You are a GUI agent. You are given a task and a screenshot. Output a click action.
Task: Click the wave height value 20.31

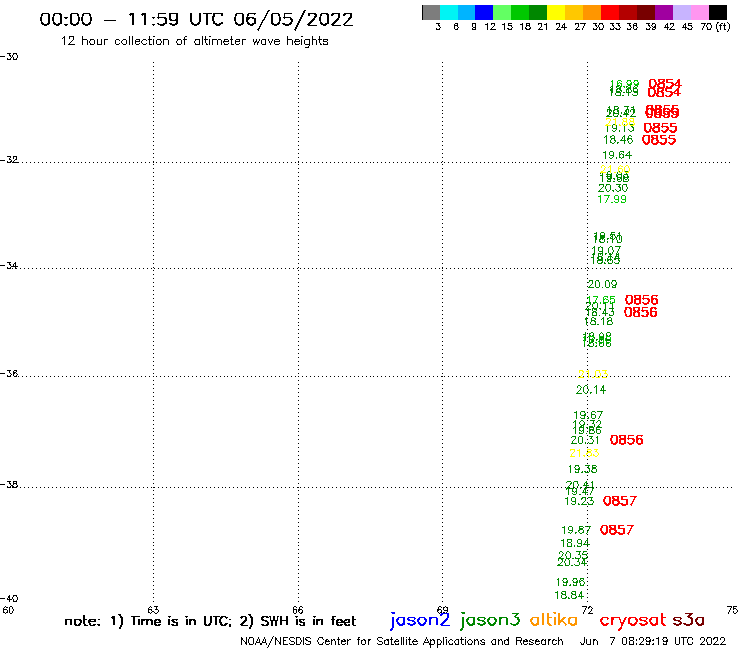585,440
